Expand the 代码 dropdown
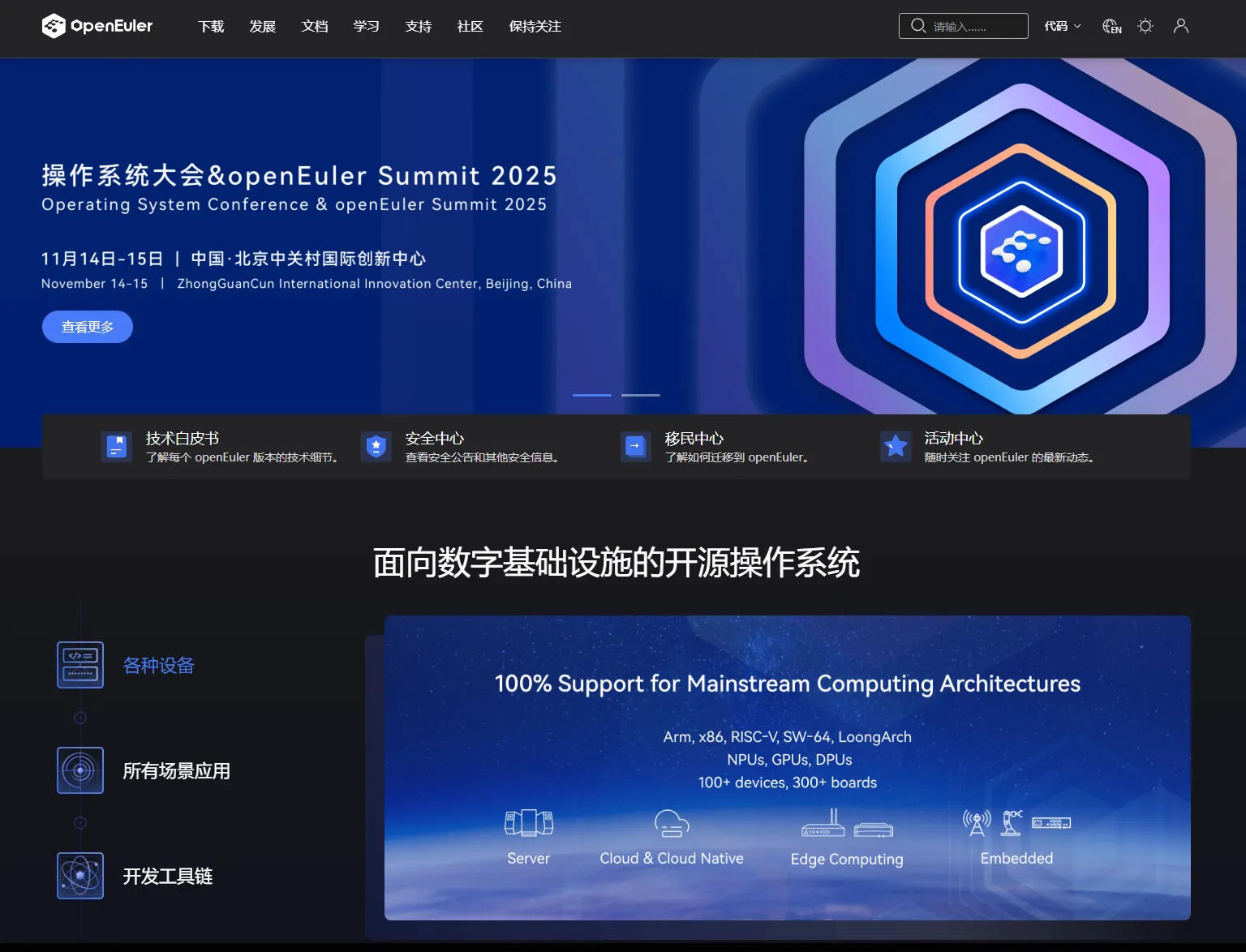Image resolution: width=1246 pixels, height=952 pixels. [1063, 26]
